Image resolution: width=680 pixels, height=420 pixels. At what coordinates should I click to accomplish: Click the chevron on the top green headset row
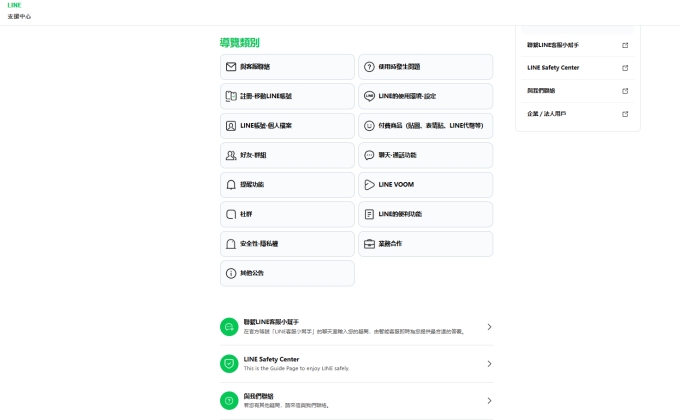tap(489, 327)
